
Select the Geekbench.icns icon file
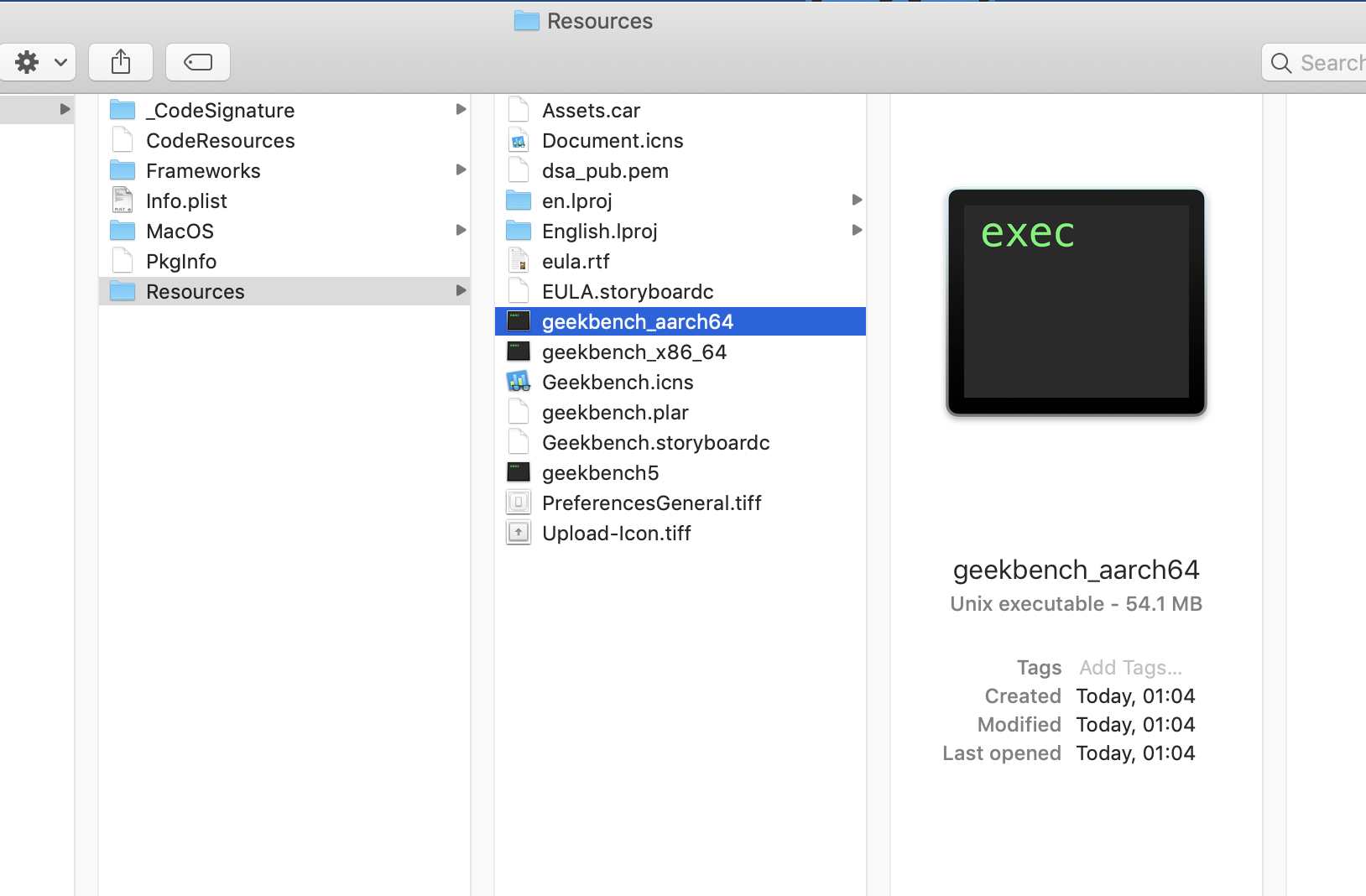(519, 382)
